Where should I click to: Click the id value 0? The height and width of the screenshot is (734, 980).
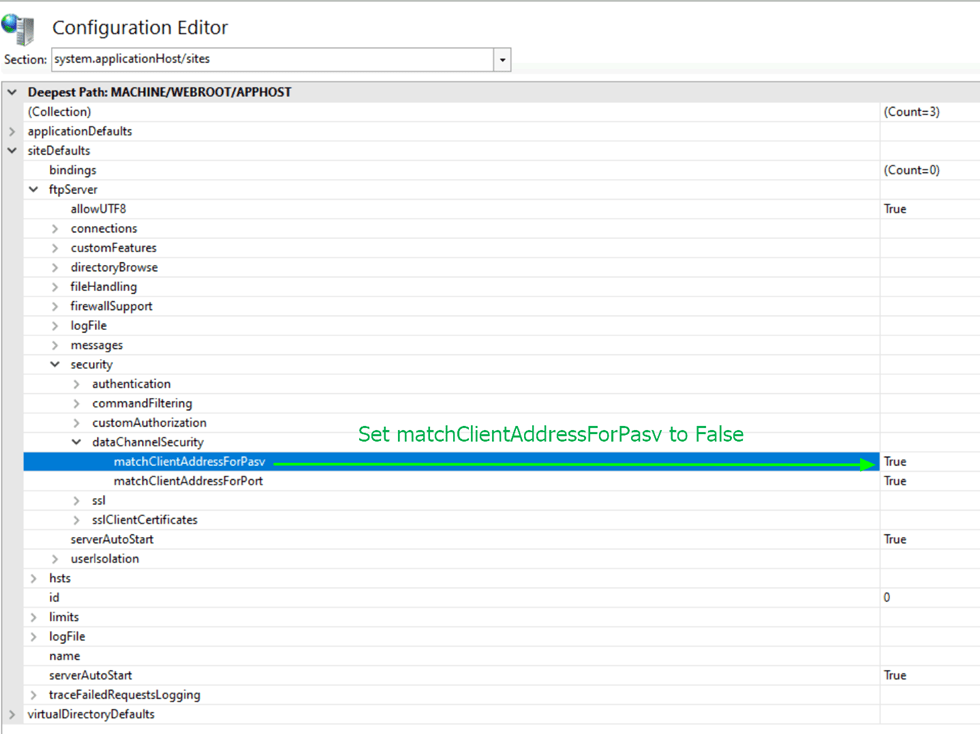tap(887, 598)
